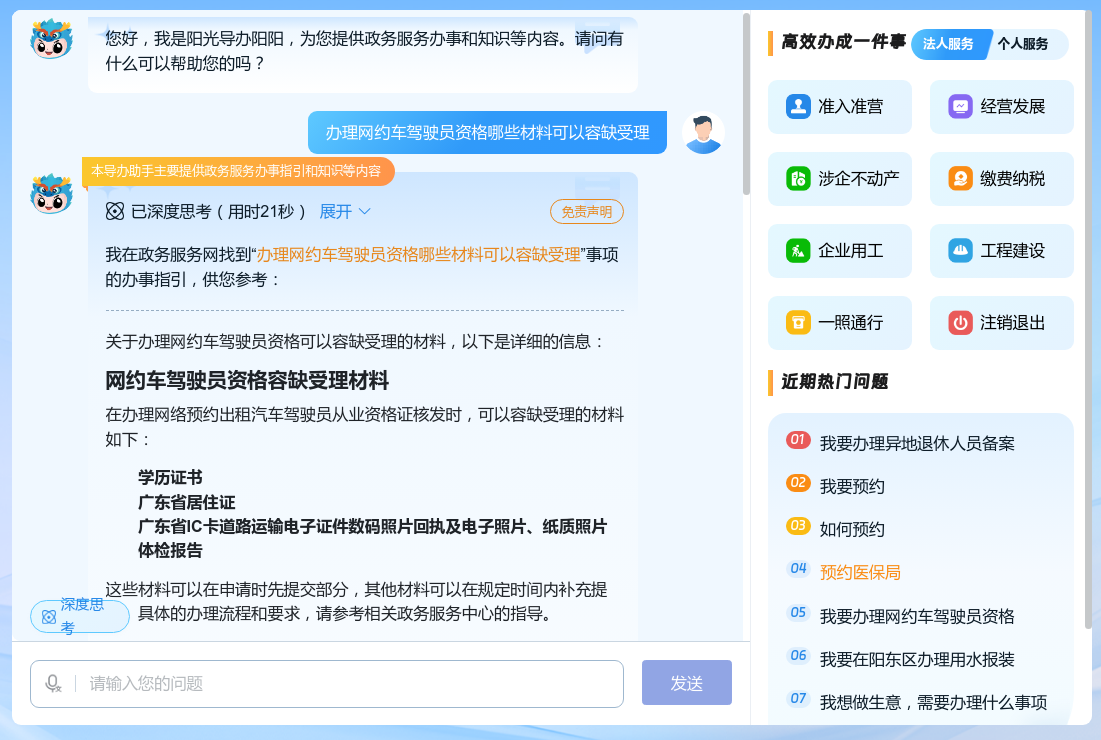The image size is (1101, 740).
Task: Open 经营发展 services
Action: [1001, 106]
